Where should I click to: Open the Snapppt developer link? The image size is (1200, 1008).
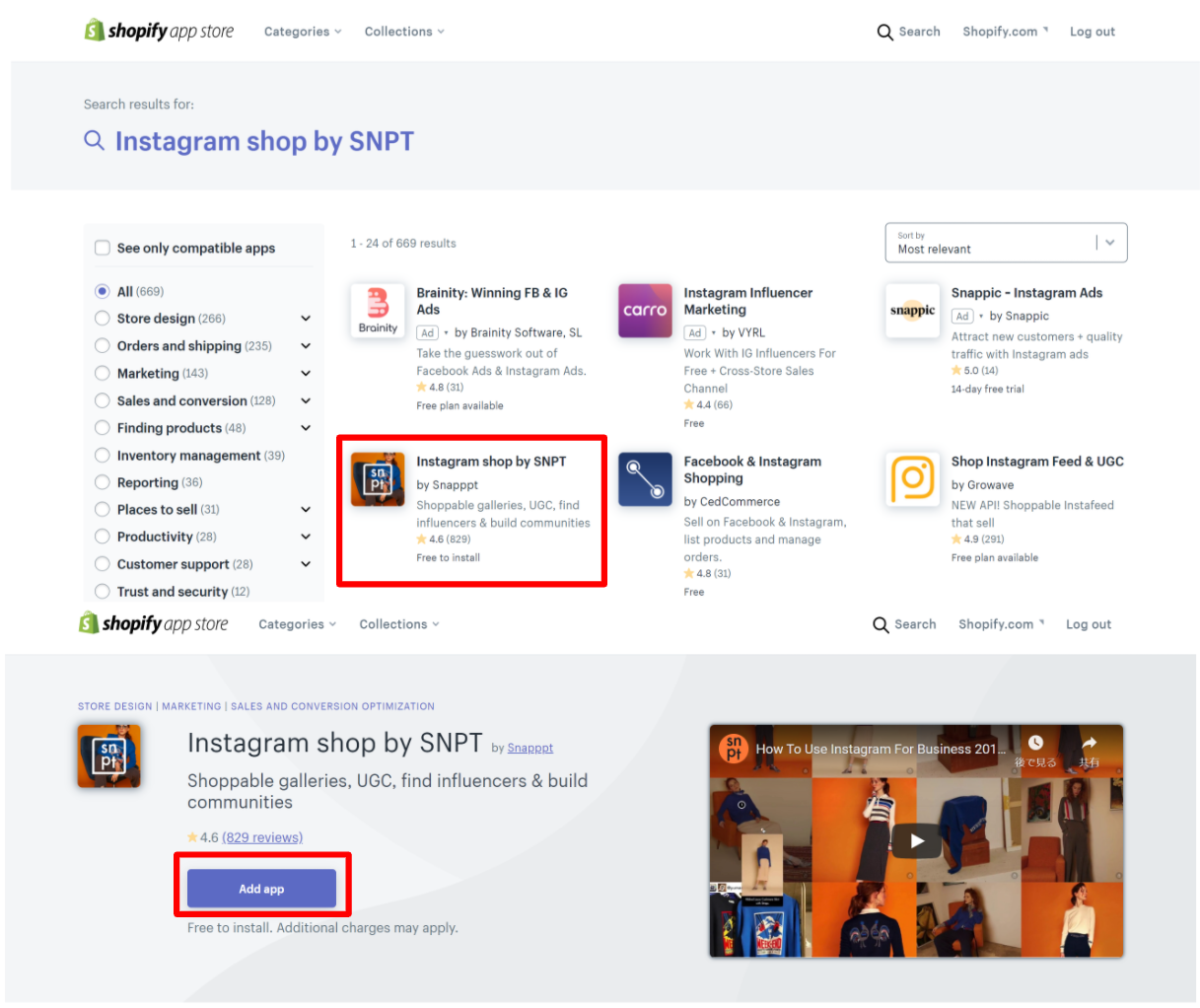click(x=529, y=748)
